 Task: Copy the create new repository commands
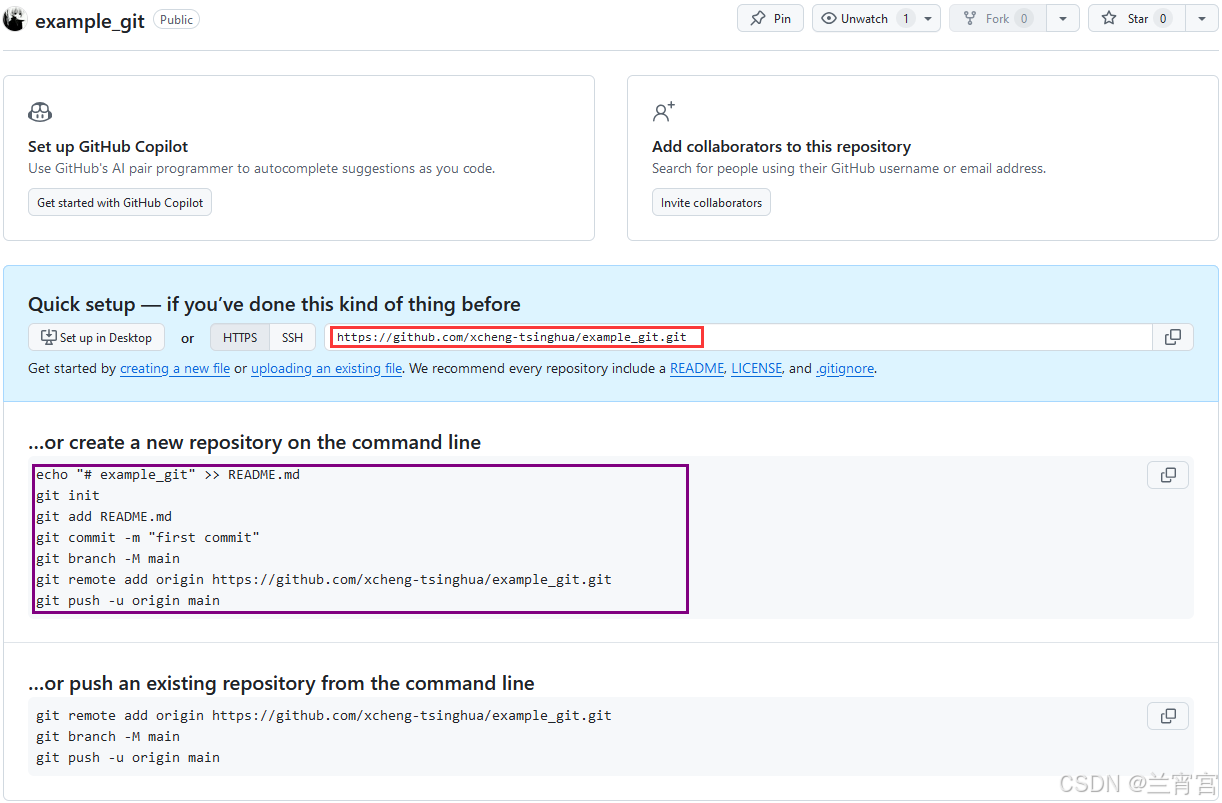click(x=1168, y=475)
